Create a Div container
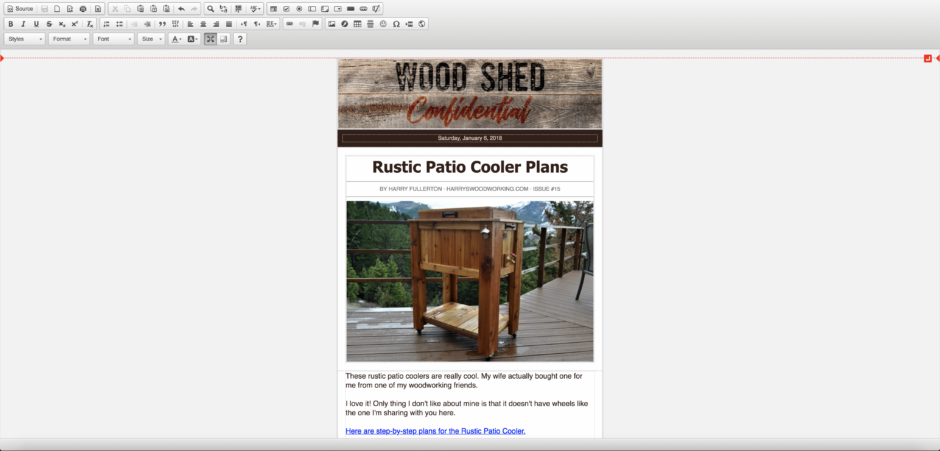 point(175,24)
